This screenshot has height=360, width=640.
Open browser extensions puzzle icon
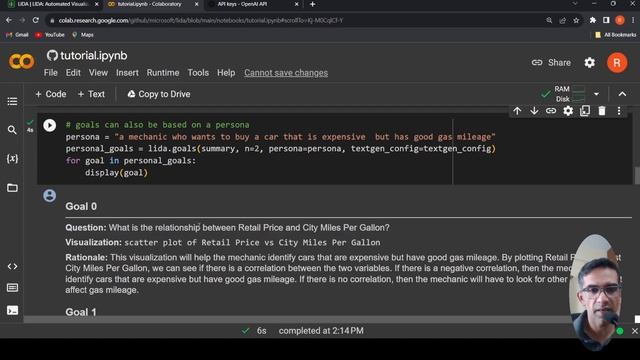point(592,20)
